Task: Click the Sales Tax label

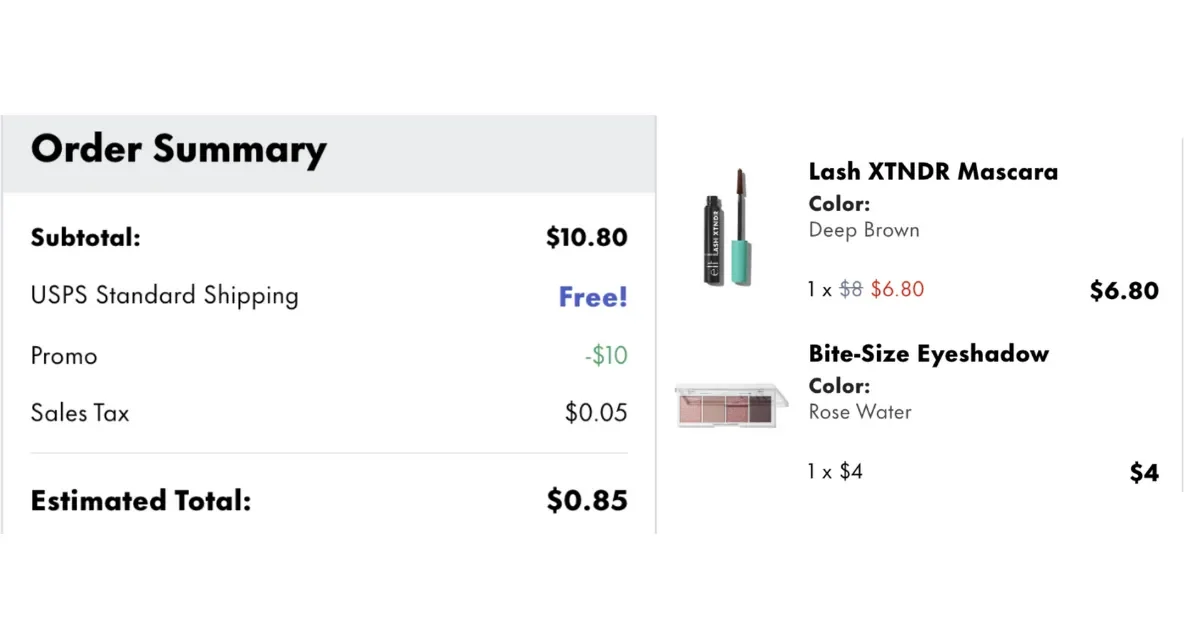Action: click(80, 413)
